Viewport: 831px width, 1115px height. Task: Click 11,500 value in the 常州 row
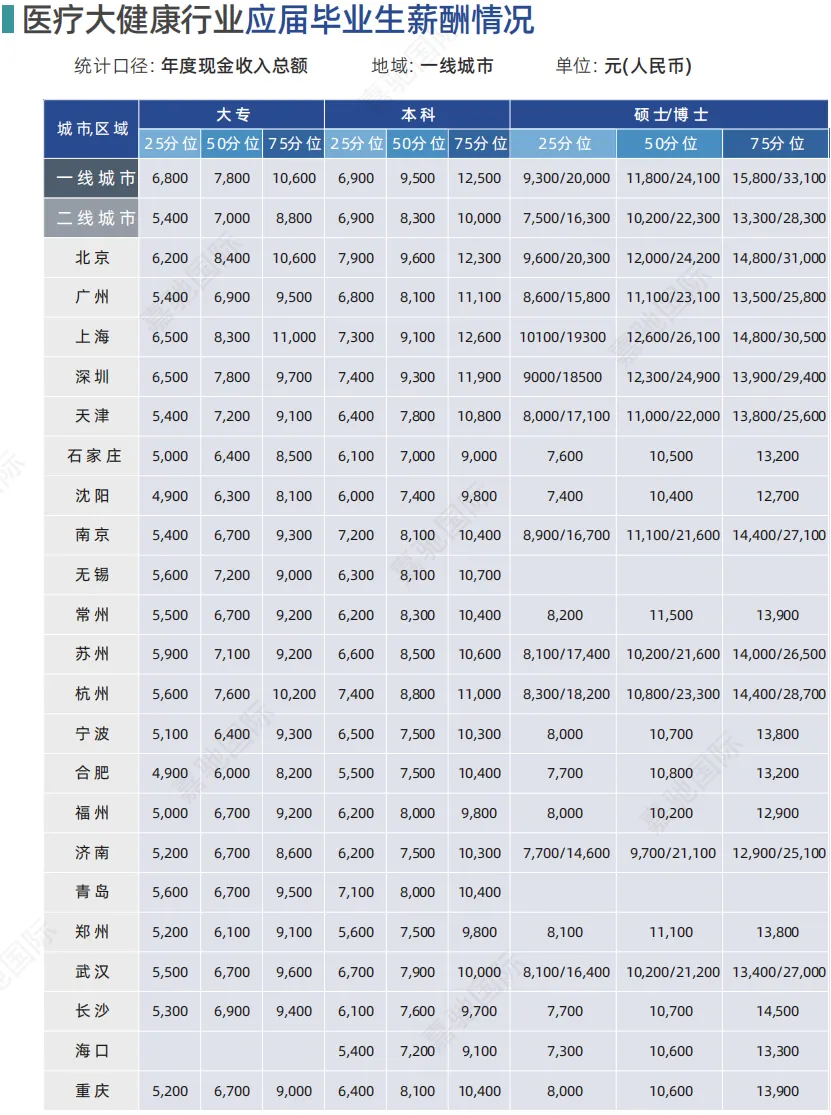(x=670, y=614)
